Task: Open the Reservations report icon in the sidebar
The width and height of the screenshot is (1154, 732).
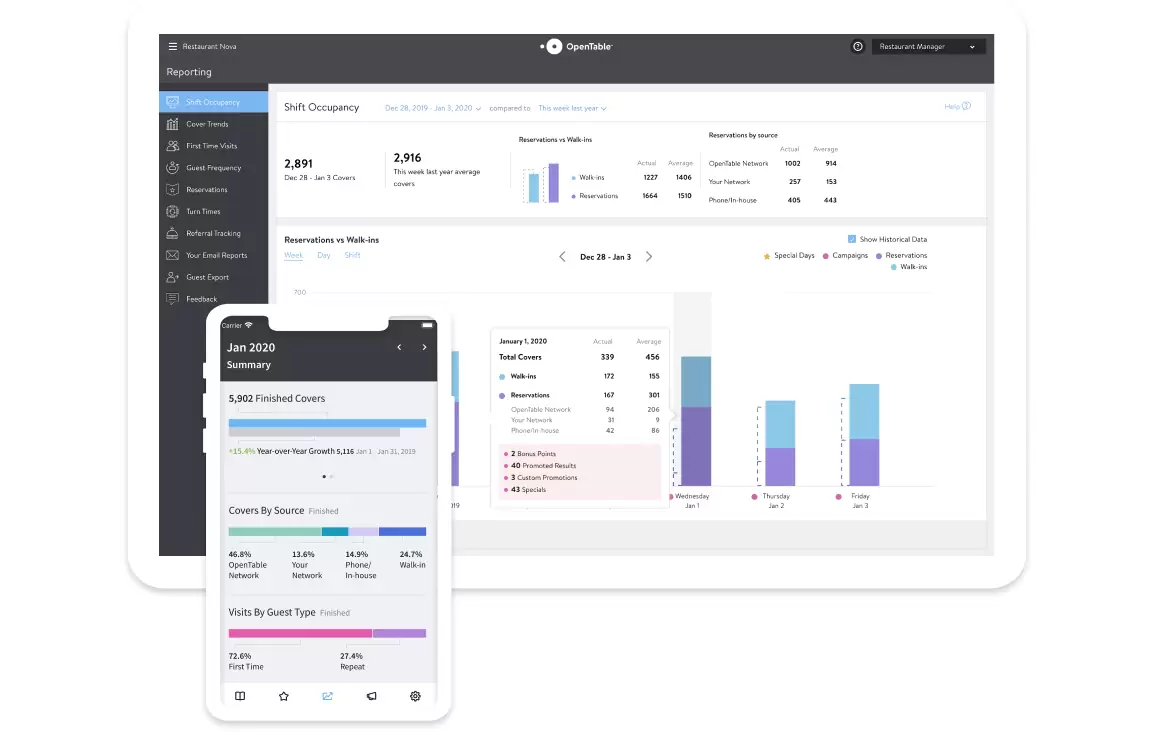Action: tap(172, 189)
